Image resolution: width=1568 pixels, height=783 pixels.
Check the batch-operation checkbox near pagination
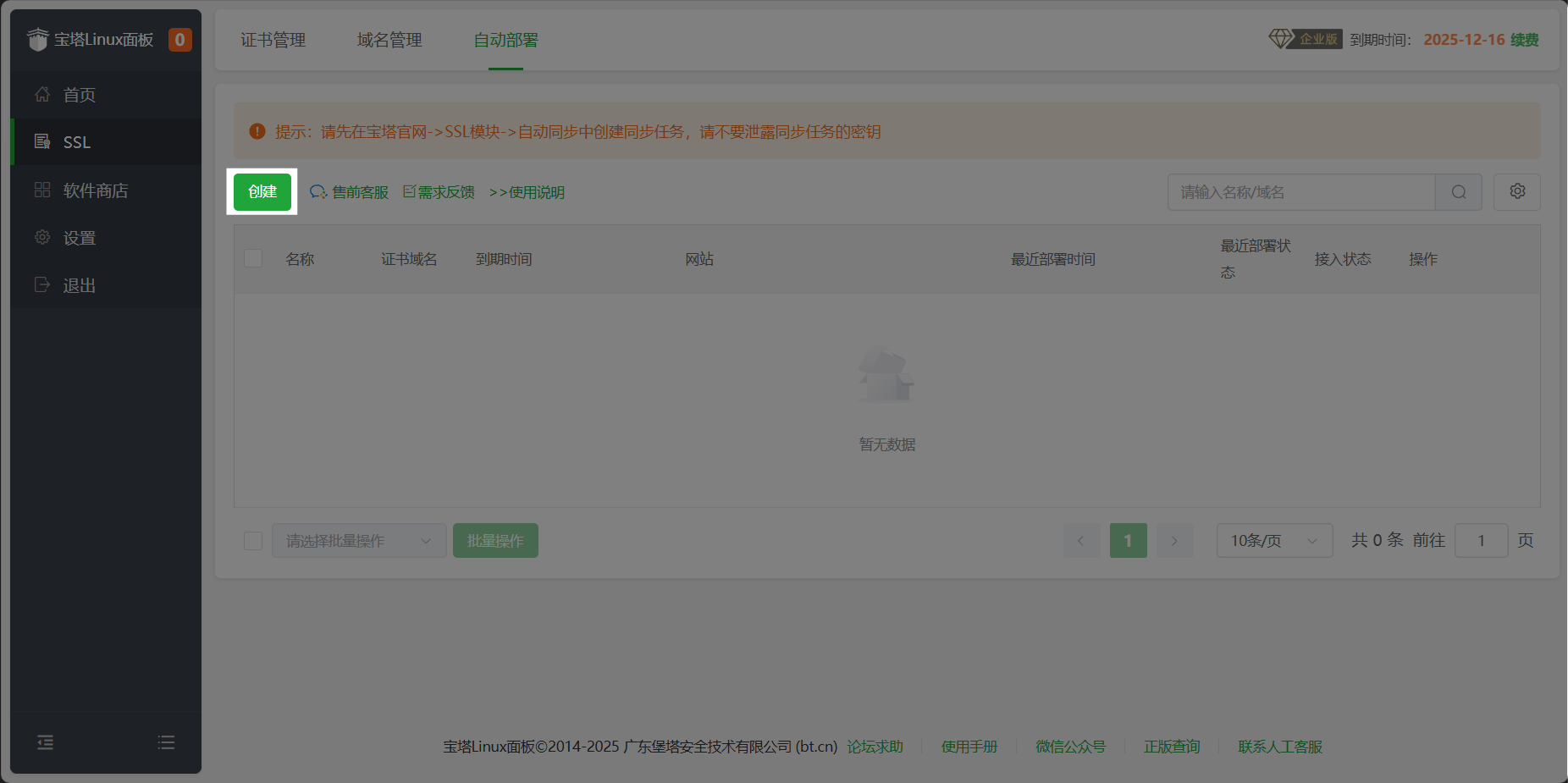[x=252, y=540]
